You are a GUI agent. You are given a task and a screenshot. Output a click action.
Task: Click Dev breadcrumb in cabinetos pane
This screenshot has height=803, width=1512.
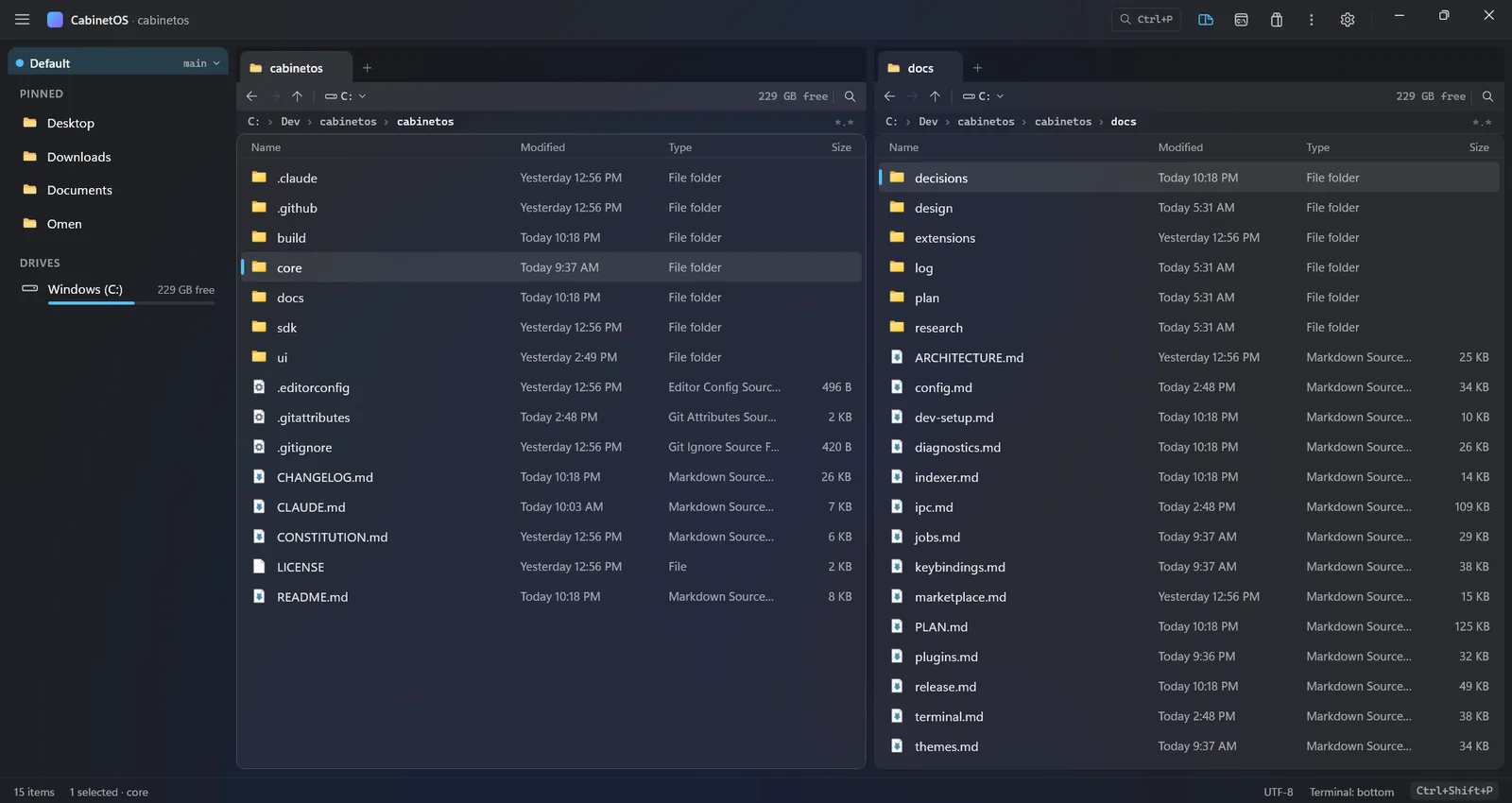[290, 122]
